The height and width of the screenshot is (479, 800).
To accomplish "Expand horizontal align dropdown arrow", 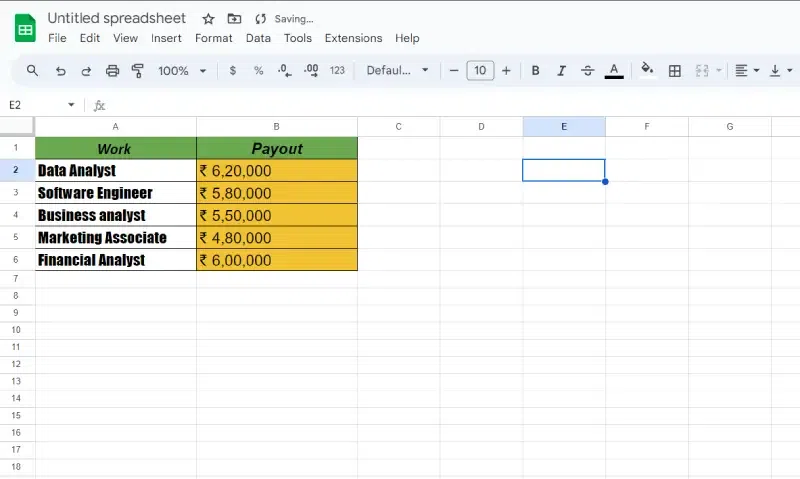I will point(757,70).
